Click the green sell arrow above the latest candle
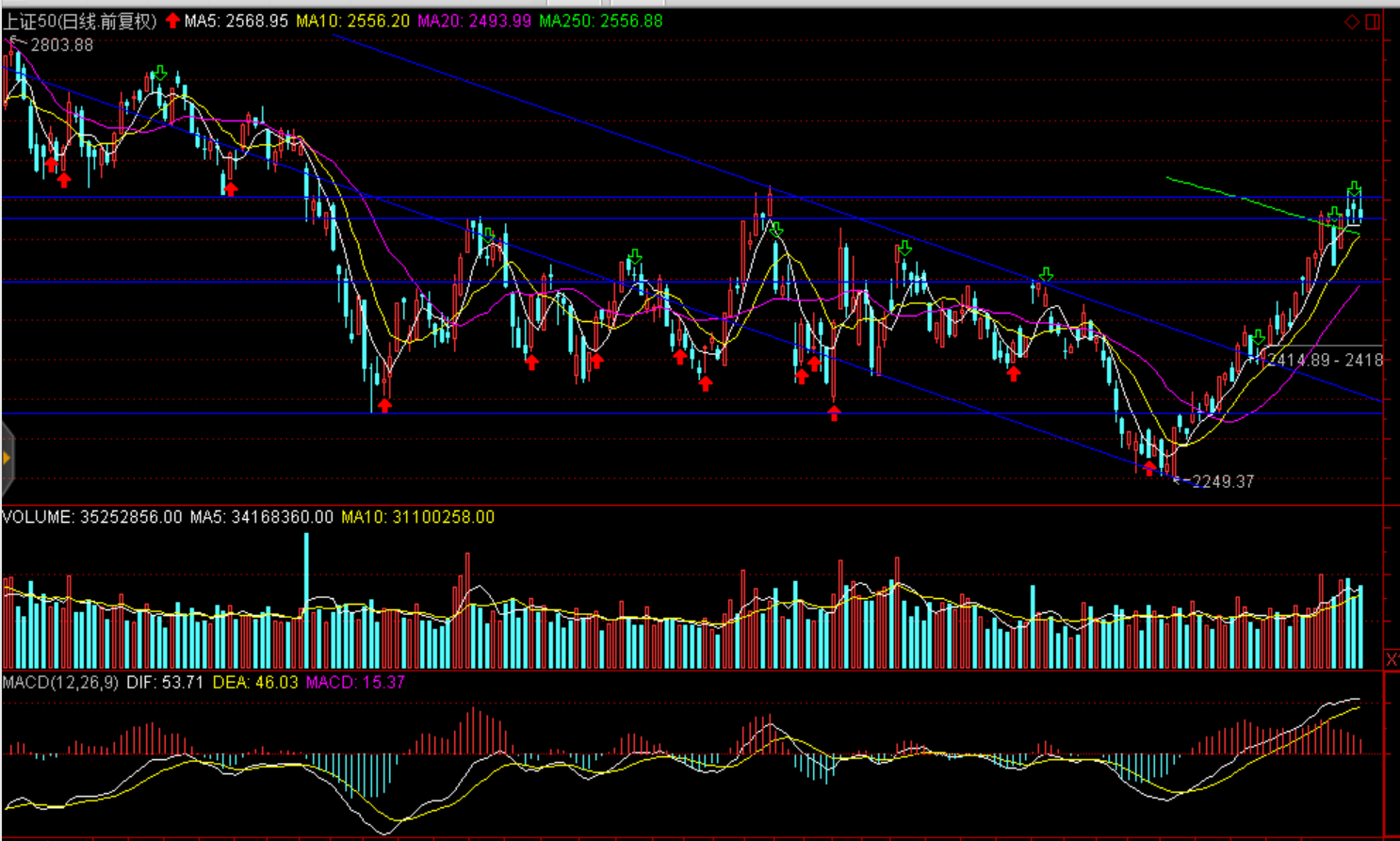The image size is (1400, 841). pyautogui.click(x=1354, y=188)
